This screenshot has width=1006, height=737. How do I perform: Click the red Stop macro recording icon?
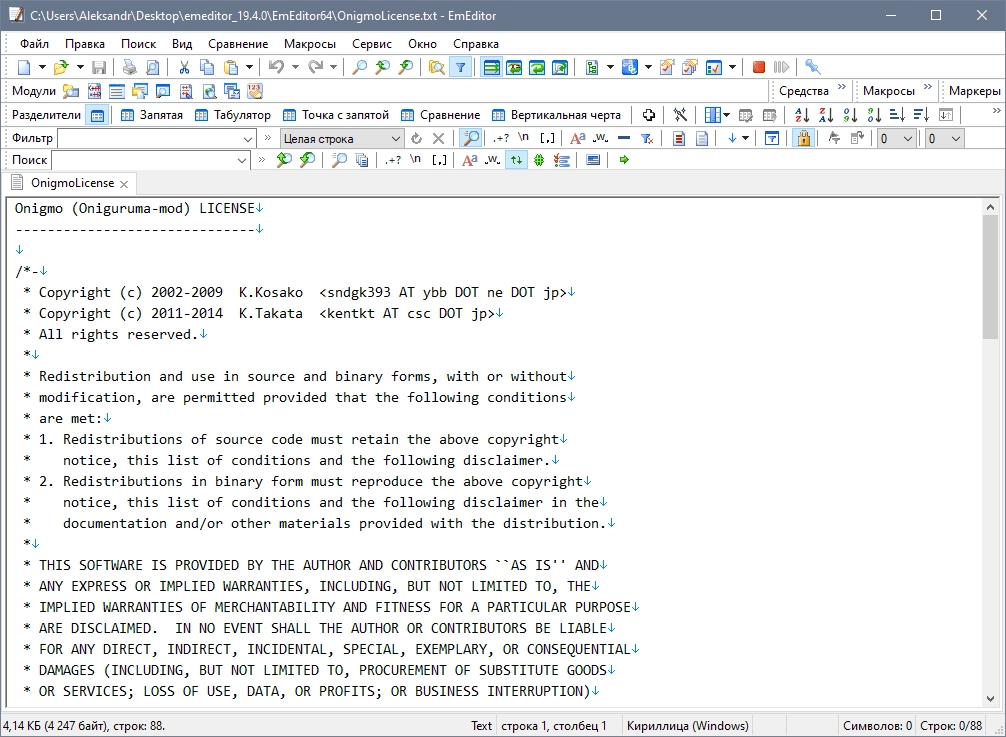pyautogui.click(x=758, y=67)
